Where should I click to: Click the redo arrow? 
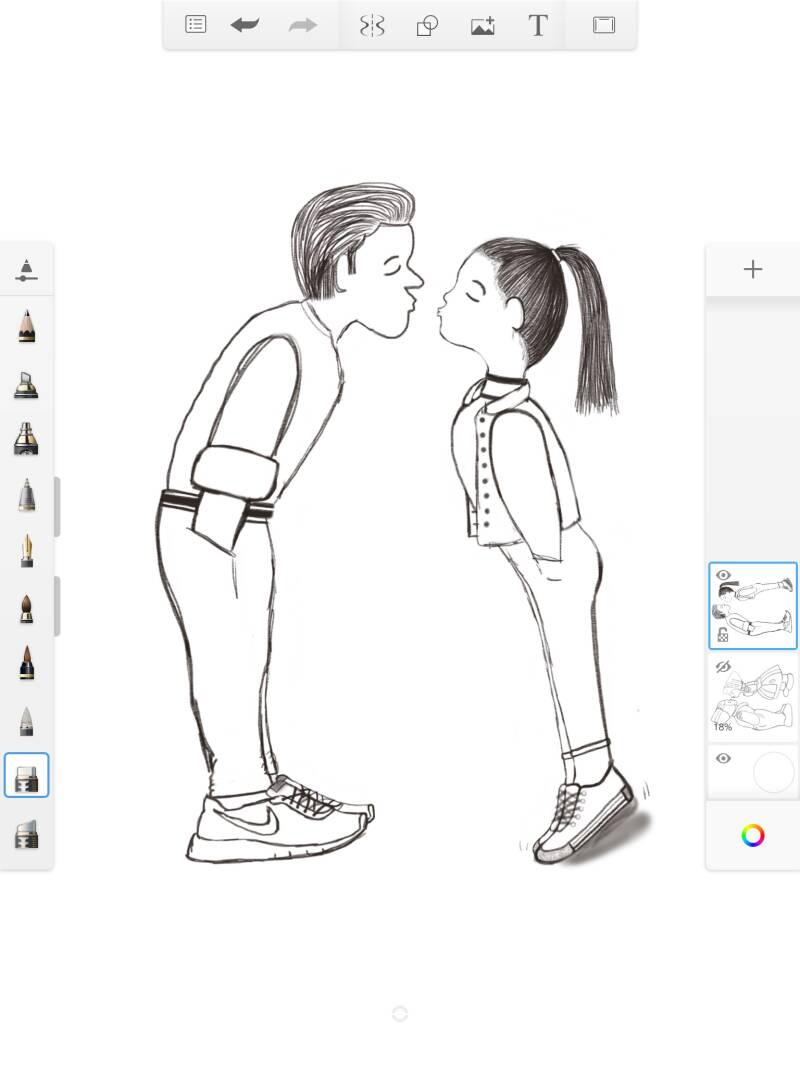click(302, 25)
